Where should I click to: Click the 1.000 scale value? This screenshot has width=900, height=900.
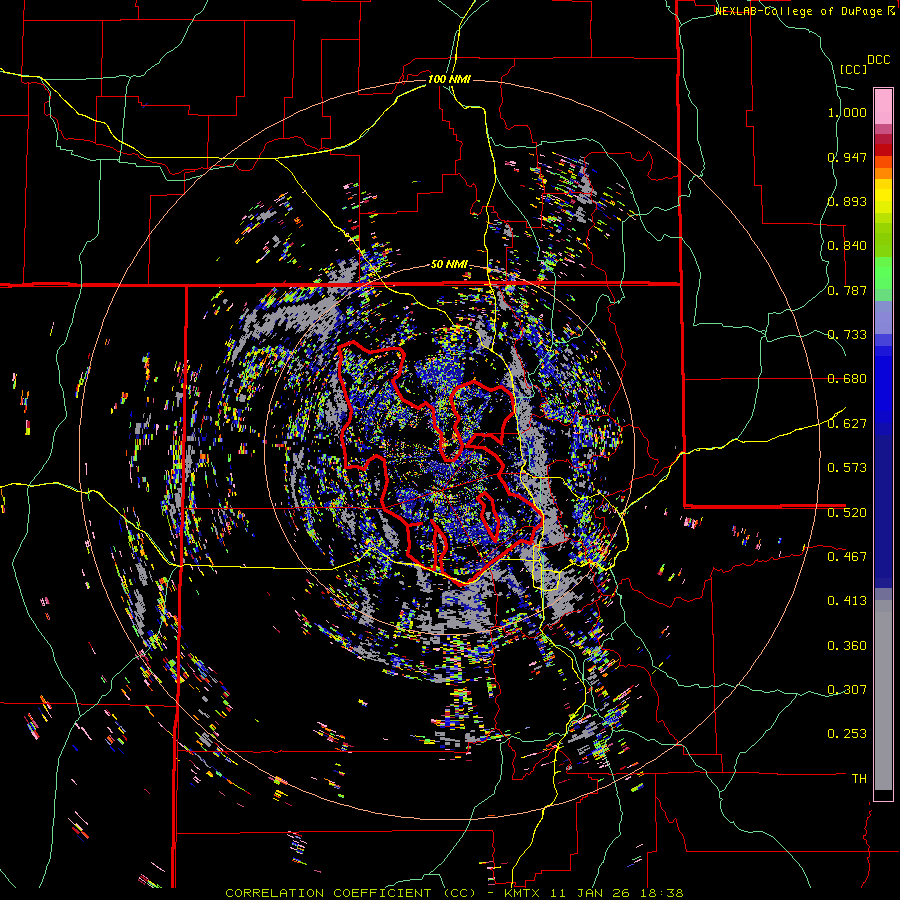(847, 112)
